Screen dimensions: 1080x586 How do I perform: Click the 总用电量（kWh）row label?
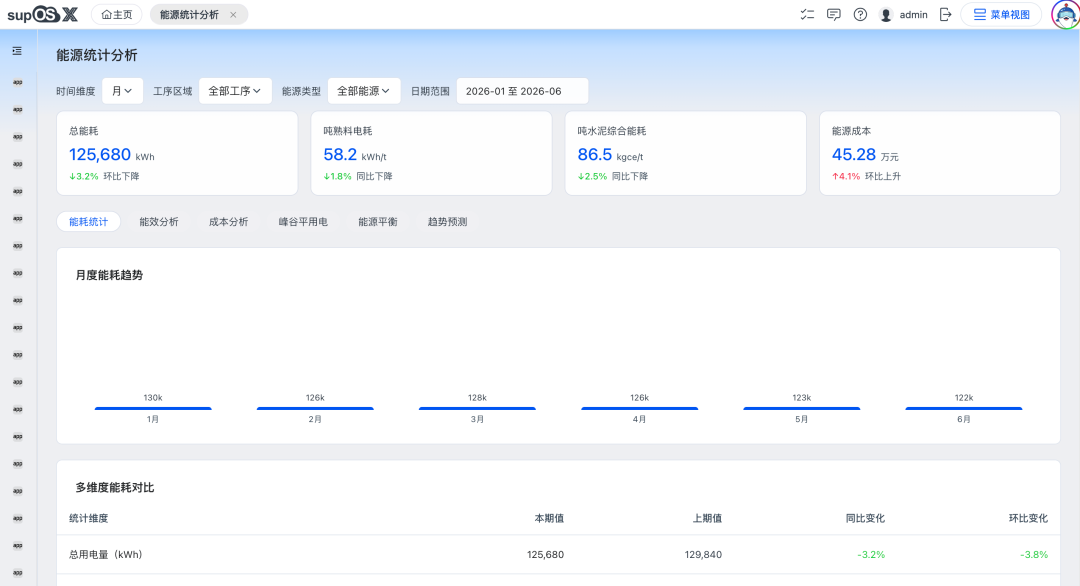(106, 554)
